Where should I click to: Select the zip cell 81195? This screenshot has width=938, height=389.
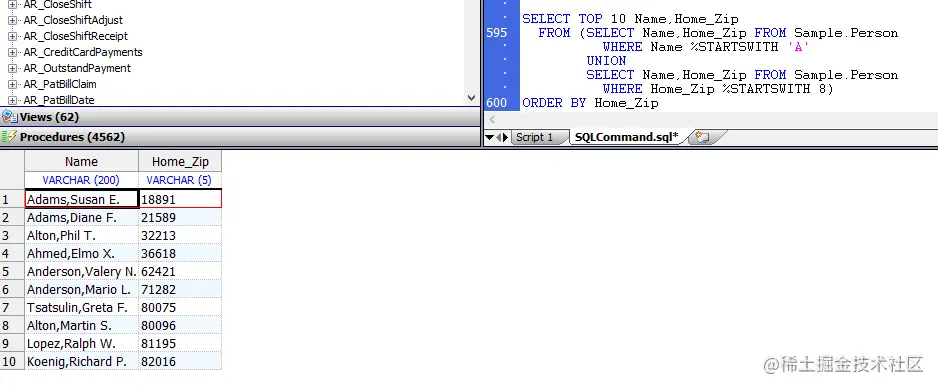pos(180,344)
